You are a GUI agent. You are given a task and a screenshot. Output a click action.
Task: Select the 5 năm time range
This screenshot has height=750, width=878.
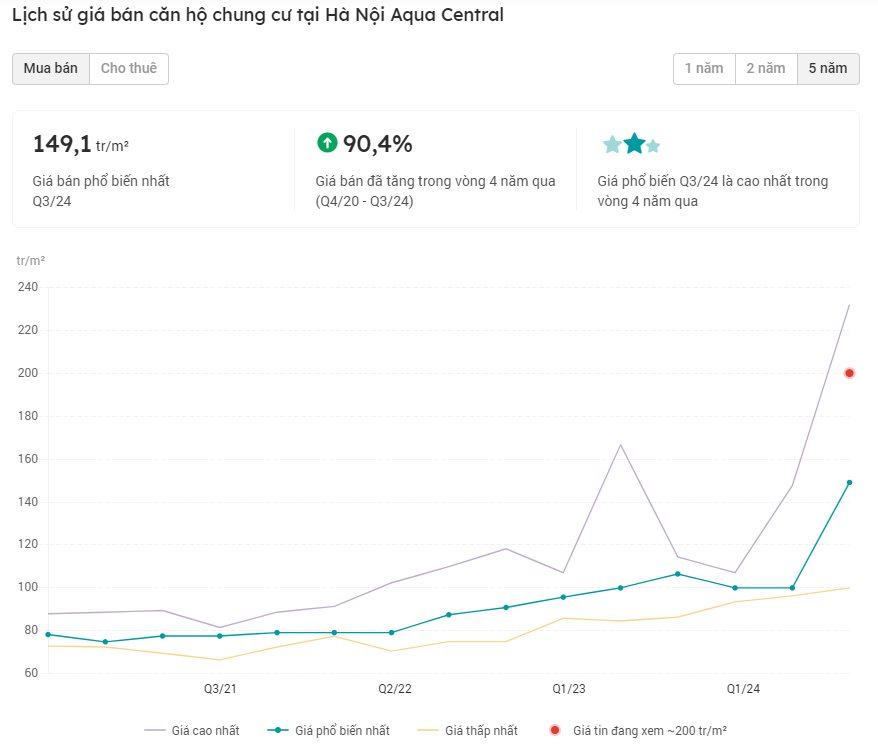coord(828,69)
